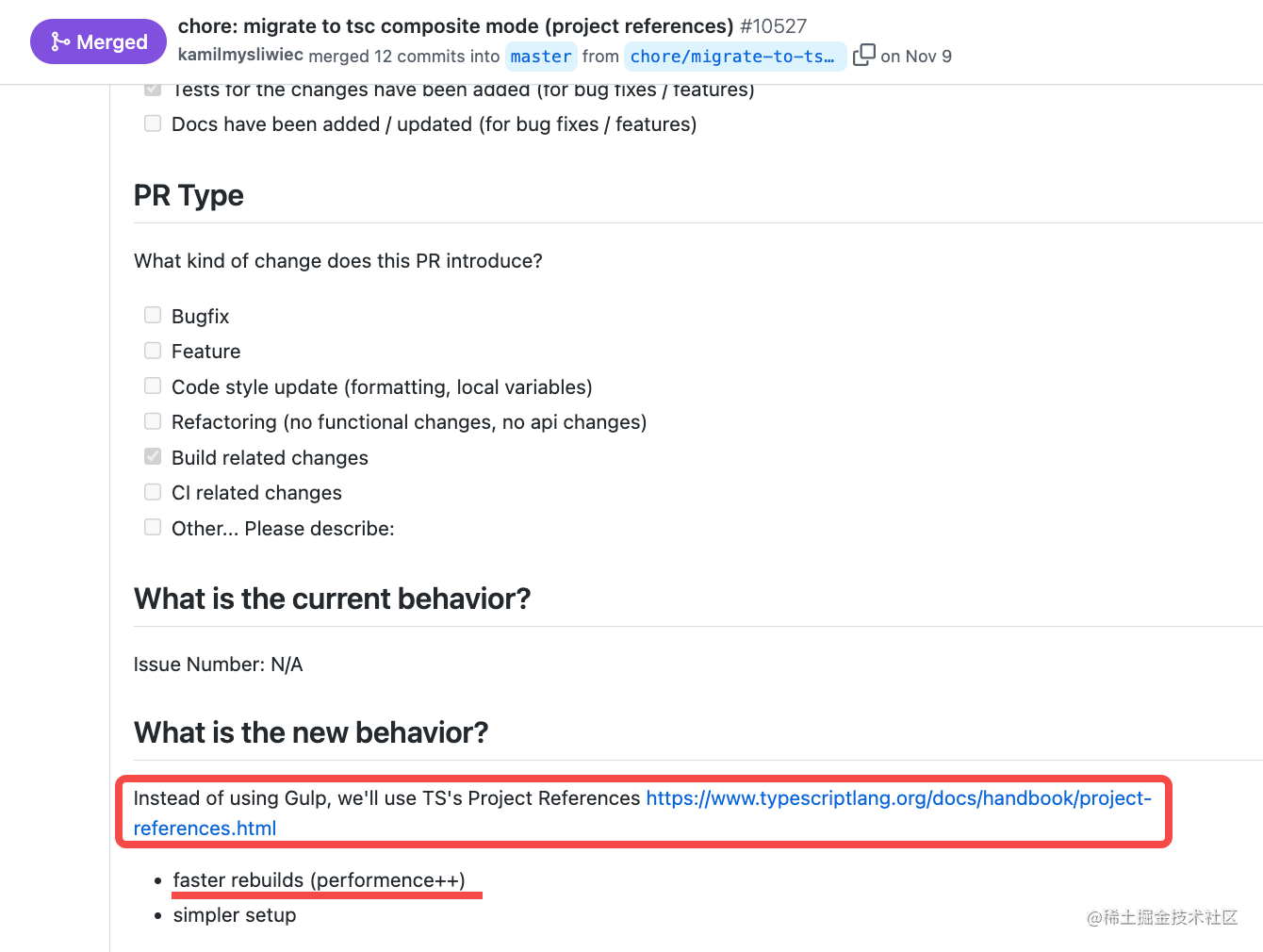The height and width of the screenshot is (952, 1263).
Task: Click the Merged status badge
Action: 99,41
